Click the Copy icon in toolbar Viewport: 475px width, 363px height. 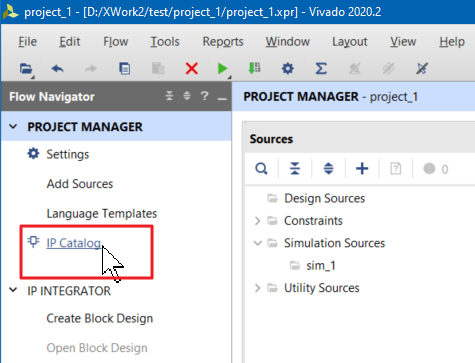125,69
